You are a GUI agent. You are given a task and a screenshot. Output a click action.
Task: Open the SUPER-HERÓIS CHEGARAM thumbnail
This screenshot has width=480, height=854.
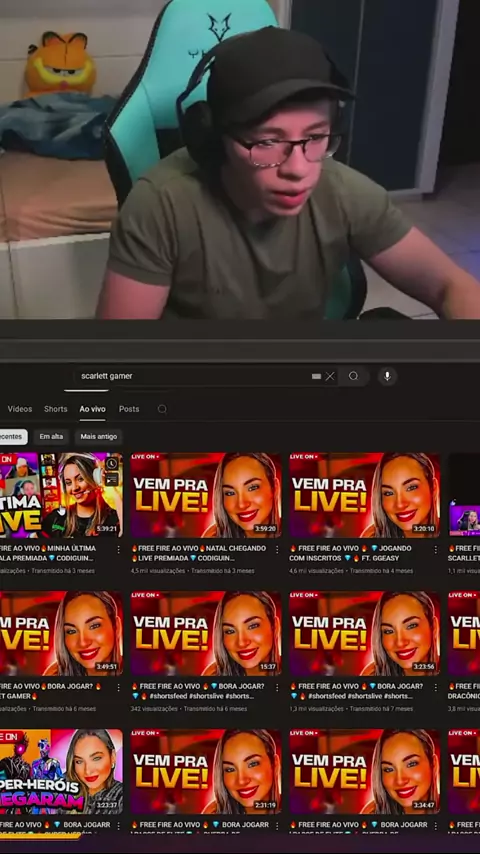coord(61,772)
